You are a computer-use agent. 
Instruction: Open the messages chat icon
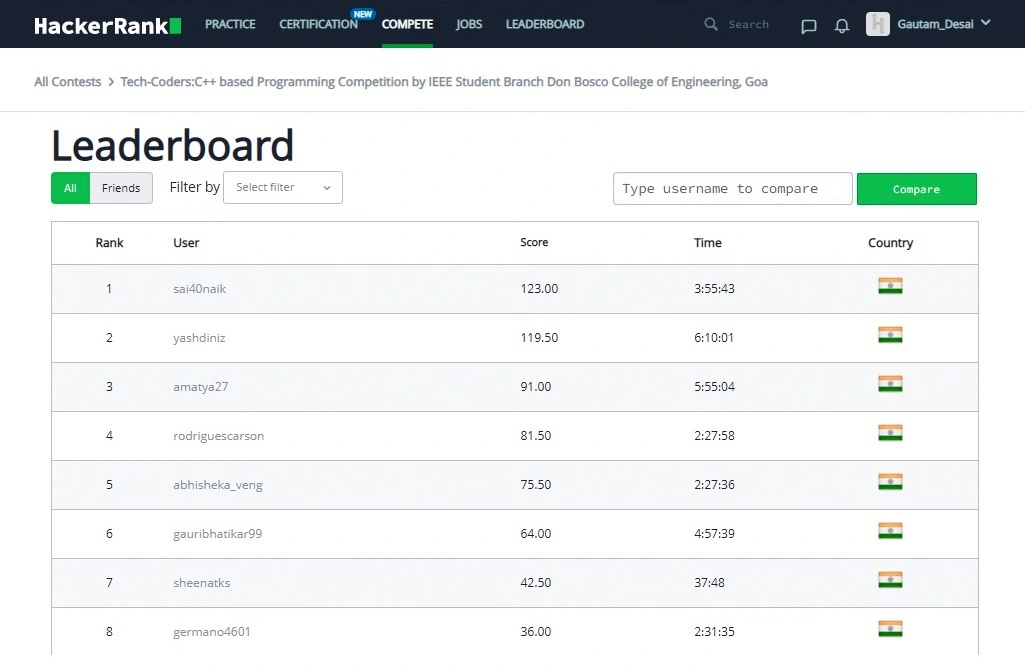click(x=809, y=26)
